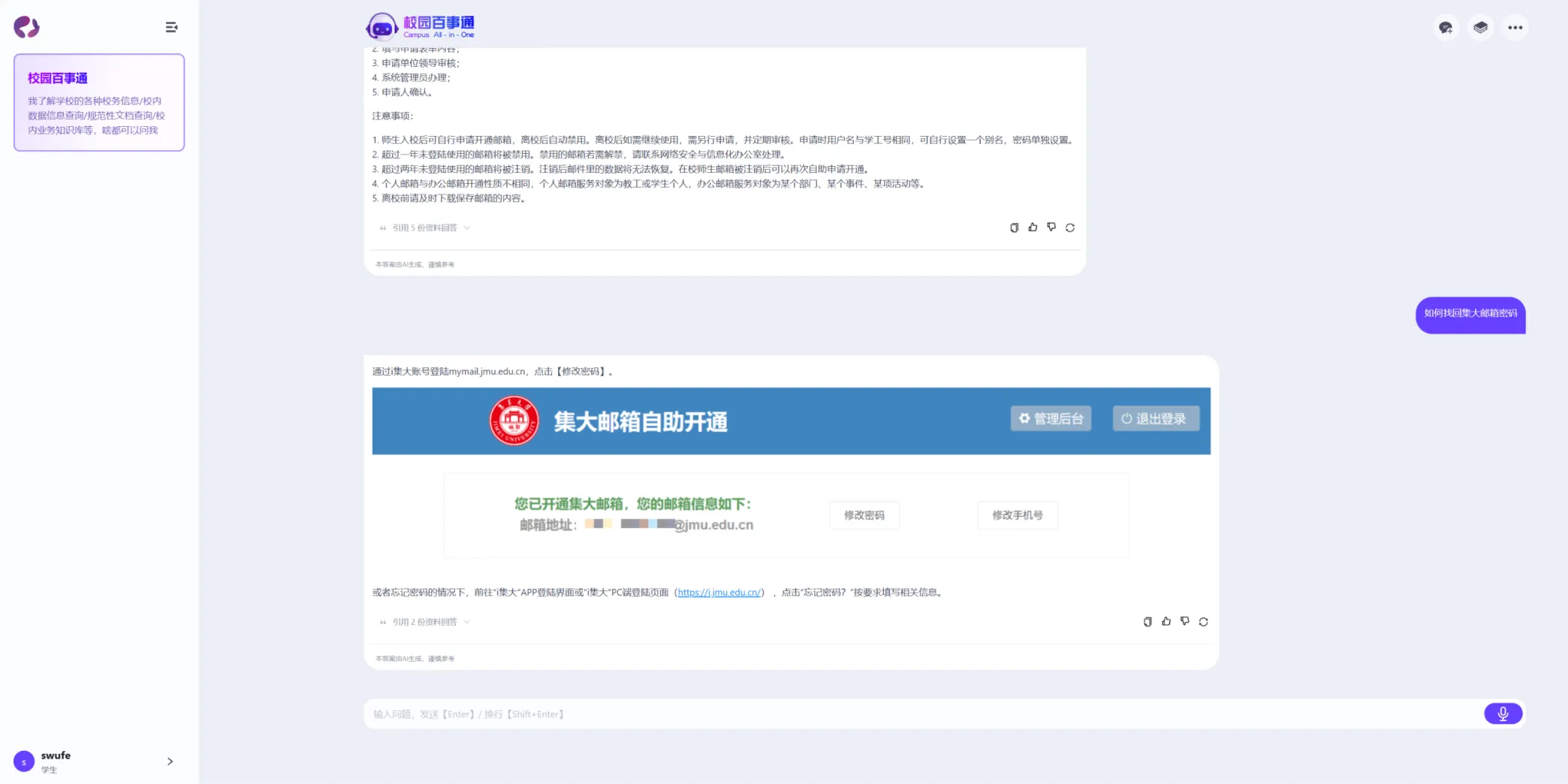Thumbs up the mailbox notes answer
1568x784 pixels.
tap(1033, 228)
